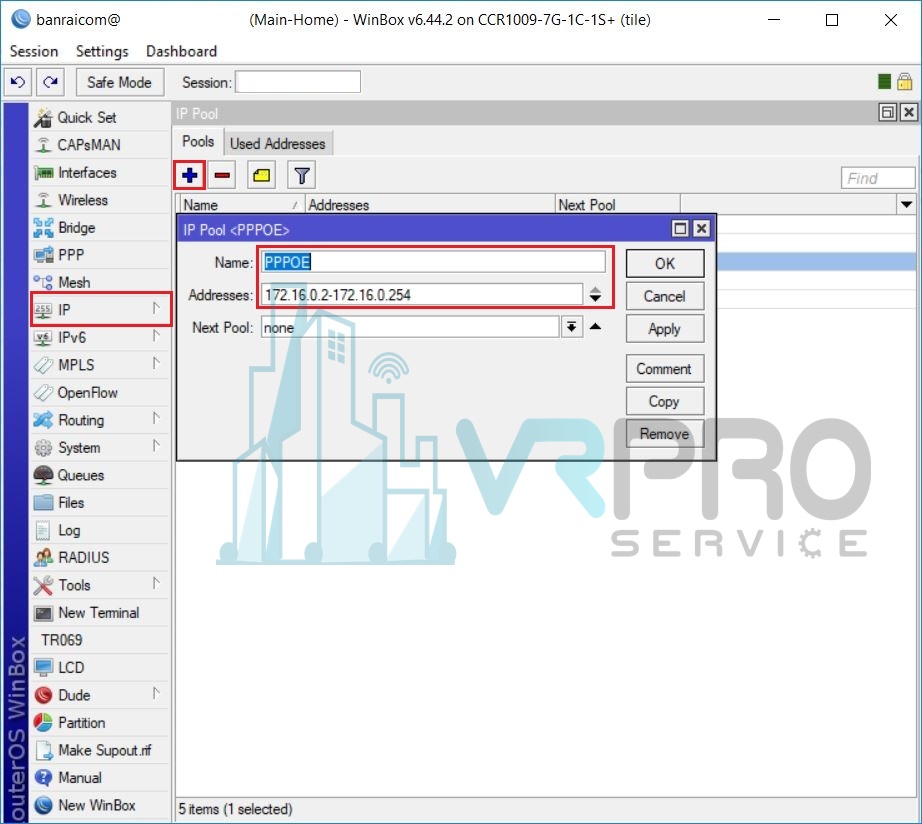922x824 pixels.
Task: Open CAPsMAN in sidebar
Action: (100, 145)
